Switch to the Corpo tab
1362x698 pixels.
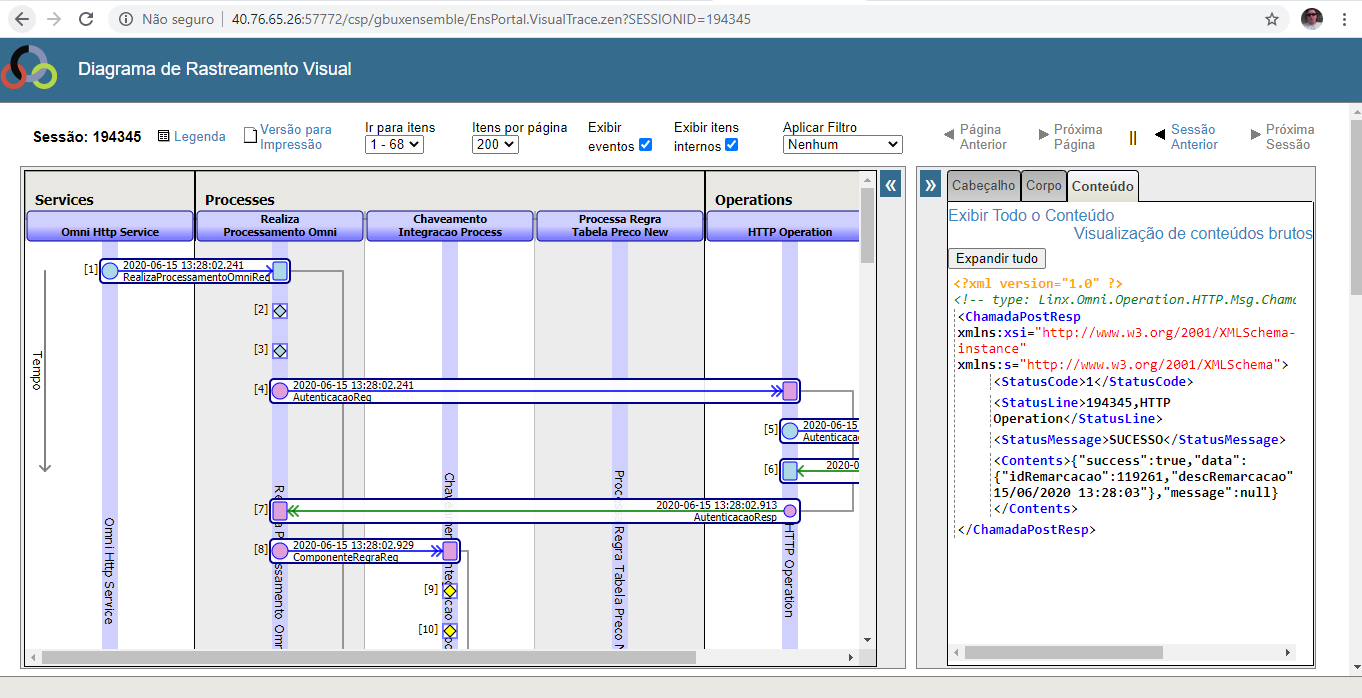tap(1043, 186)
